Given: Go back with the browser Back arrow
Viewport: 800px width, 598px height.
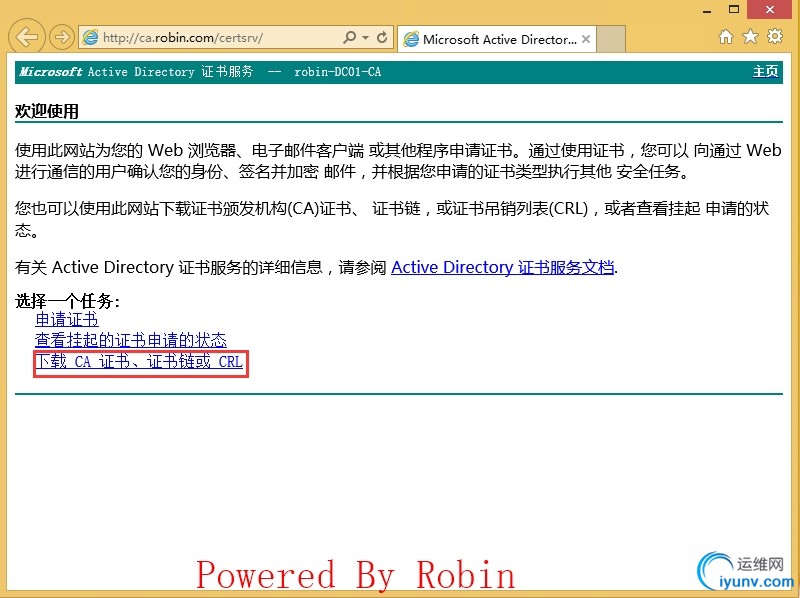Looking at the screenshot, I should [x=26, y=37].
